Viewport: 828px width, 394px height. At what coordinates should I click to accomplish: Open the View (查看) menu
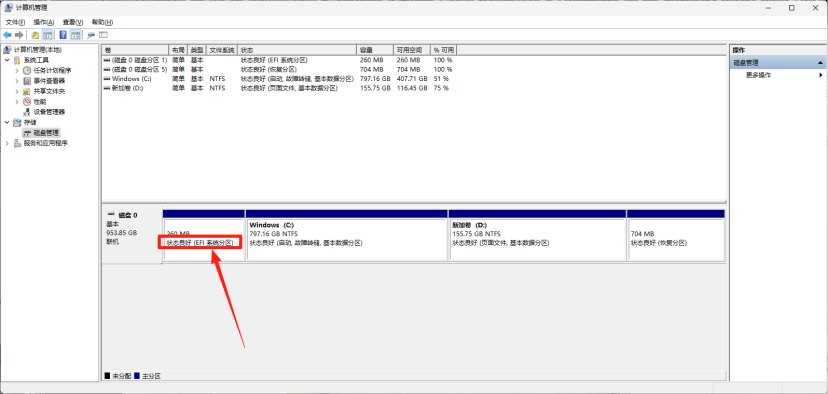(x=73, y=22)
